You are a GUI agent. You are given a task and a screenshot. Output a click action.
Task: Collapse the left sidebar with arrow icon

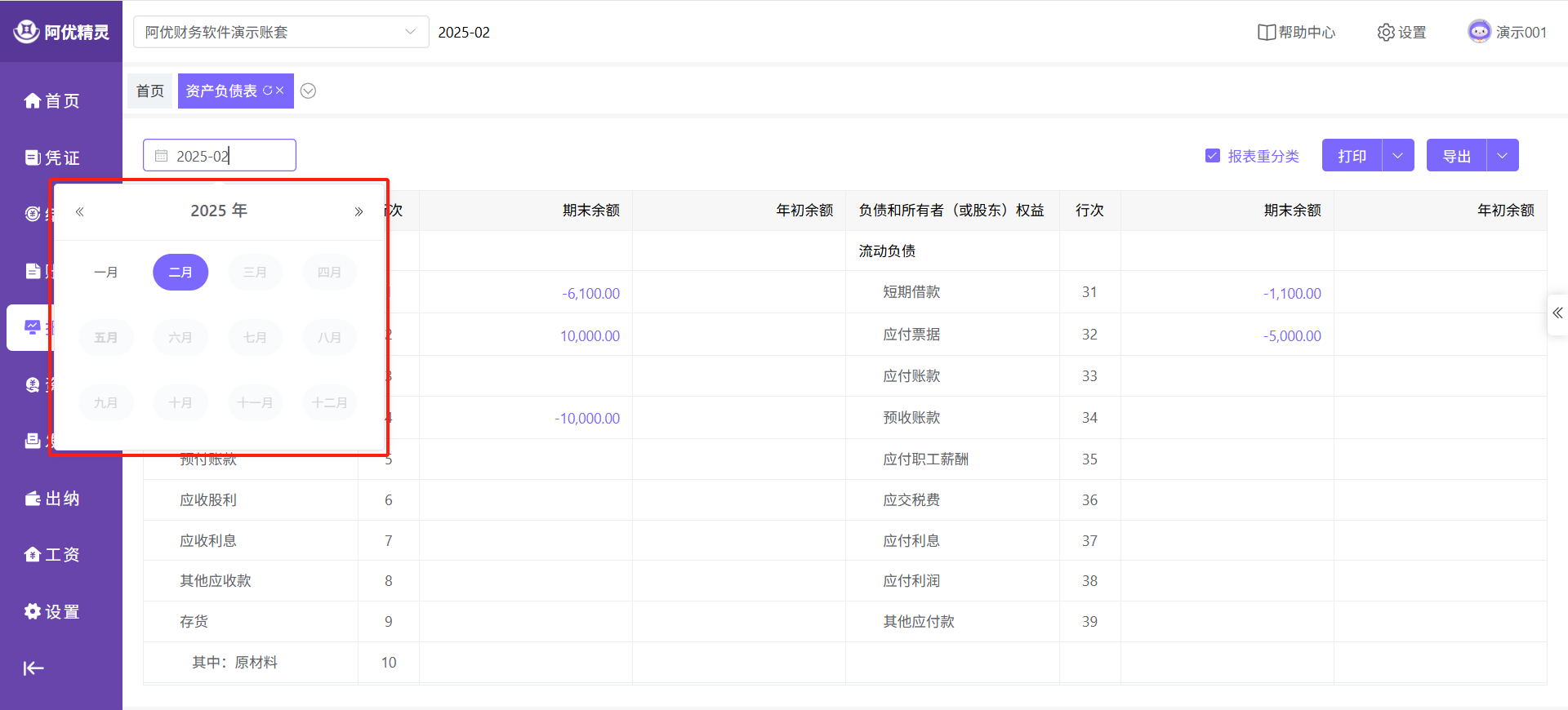click(33, 668)
